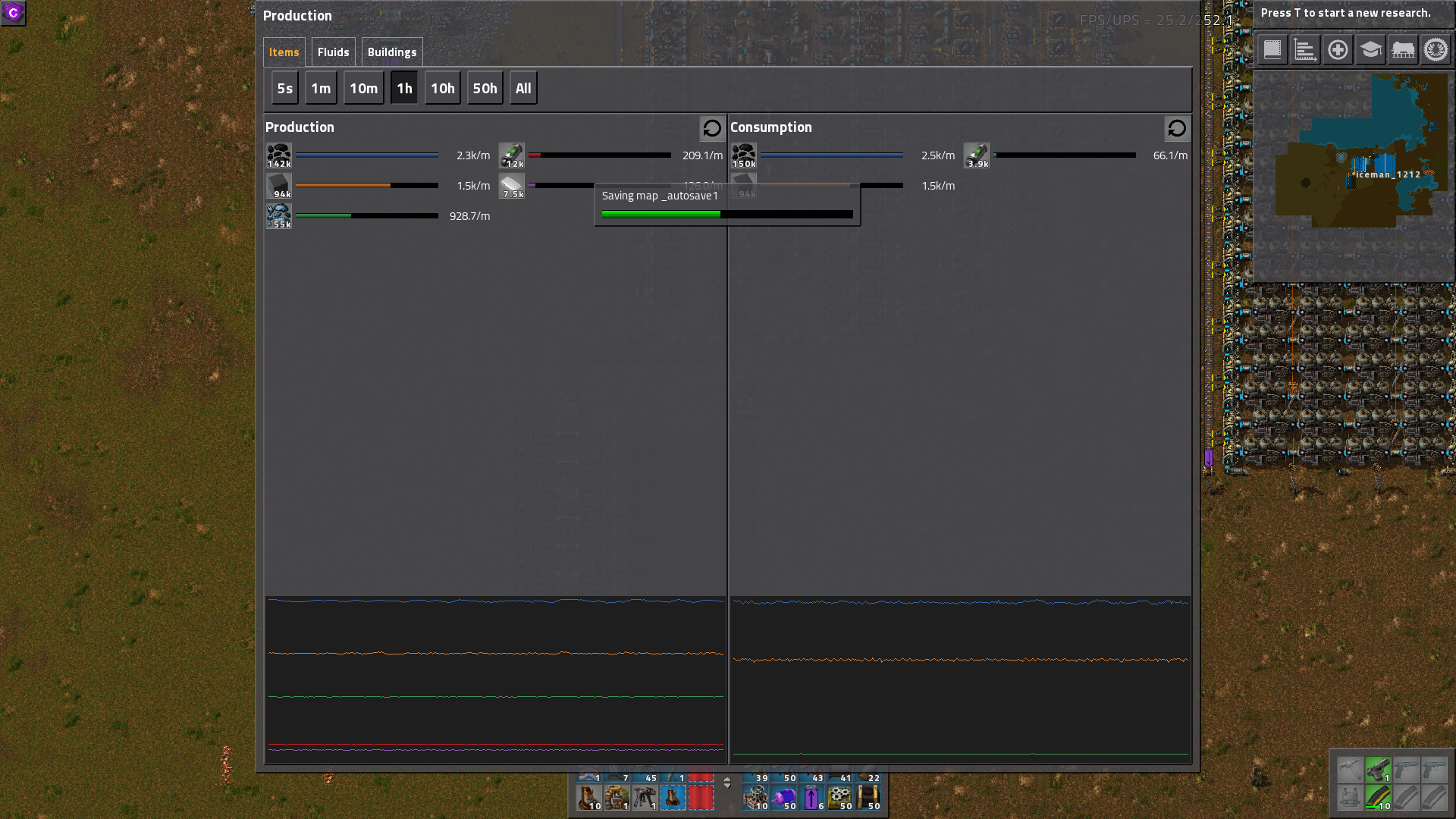Viewport: 1456px width, 819px height.
Task: Click the 1.5k/m stone production bar
Action: tap(366, 185)
